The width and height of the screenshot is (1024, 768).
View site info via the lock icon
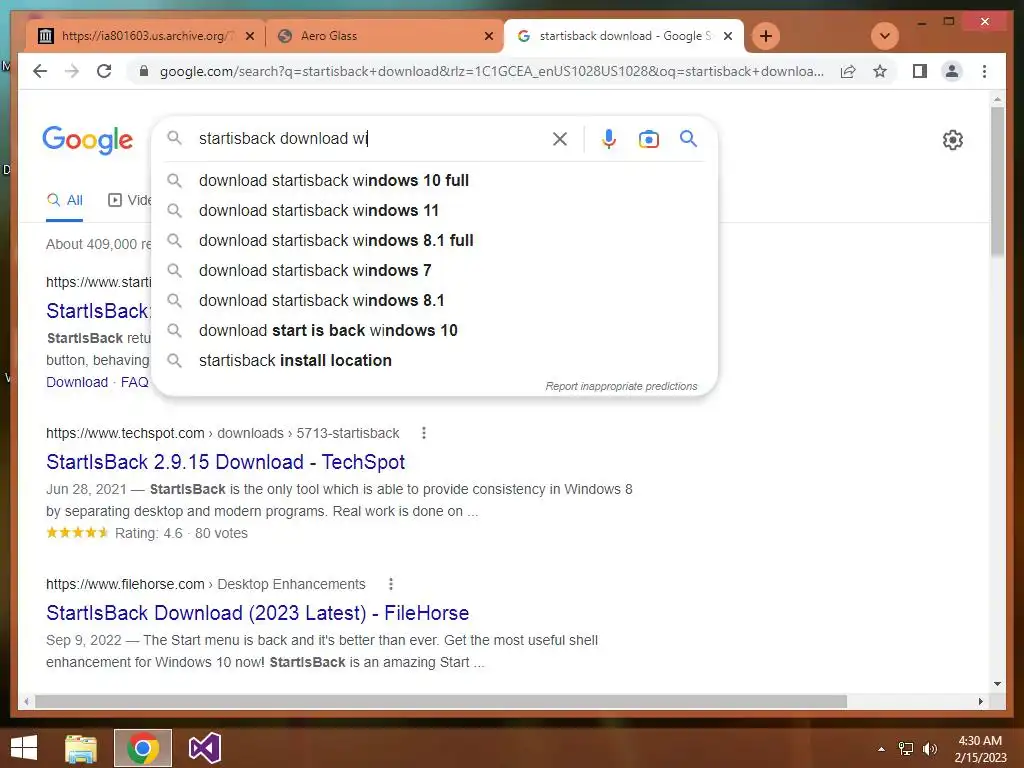click(x=144, y=71)
